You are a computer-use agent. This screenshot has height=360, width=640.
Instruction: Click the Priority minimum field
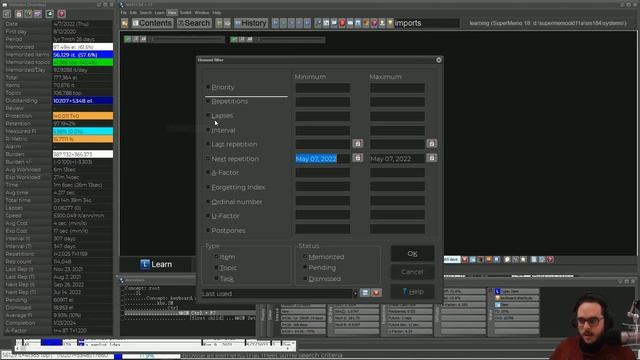(323, 88)
